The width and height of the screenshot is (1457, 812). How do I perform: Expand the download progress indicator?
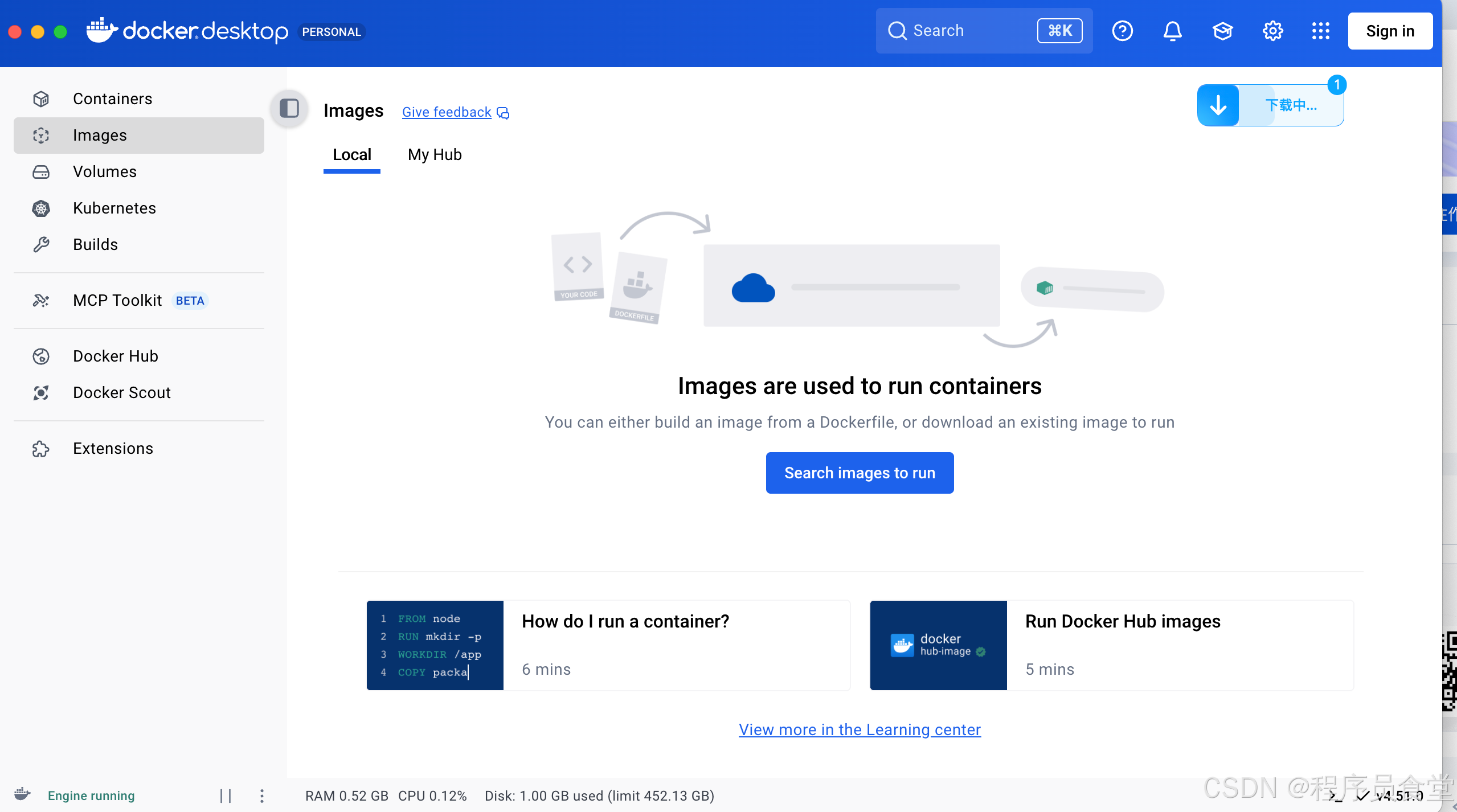coord(1270,105)
